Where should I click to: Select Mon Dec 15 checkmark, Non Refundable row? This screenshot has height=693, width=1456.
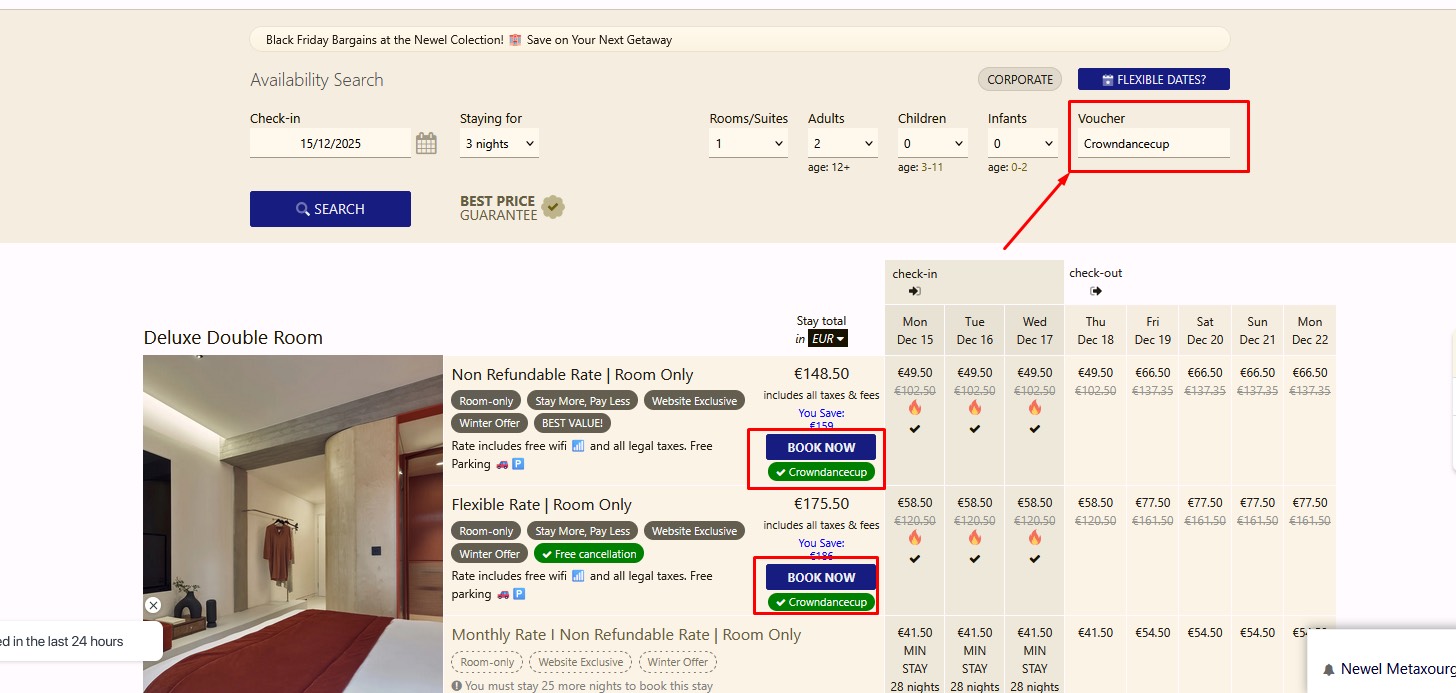click(914, 429)
